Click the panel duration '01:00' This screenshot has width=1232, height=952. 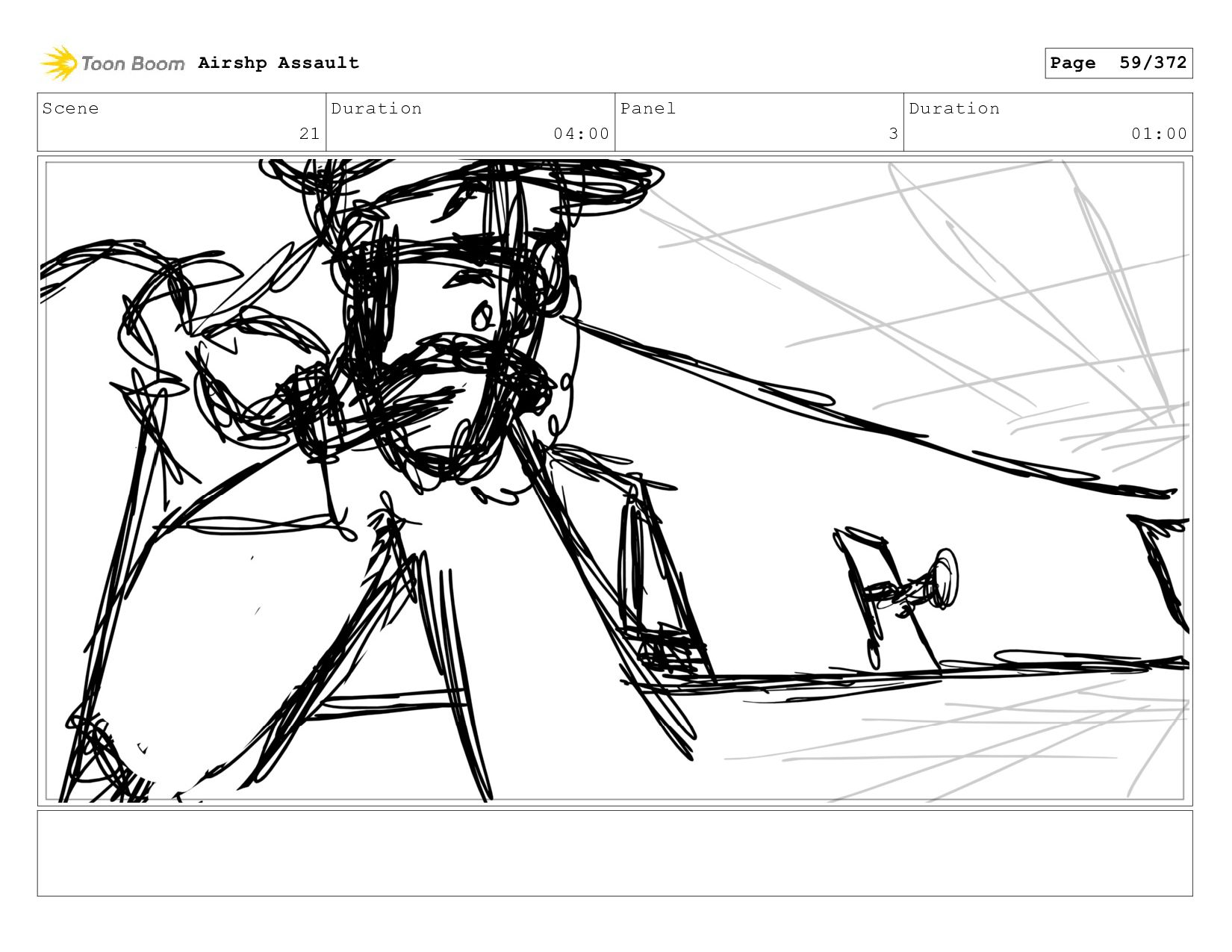(1159, 134)
